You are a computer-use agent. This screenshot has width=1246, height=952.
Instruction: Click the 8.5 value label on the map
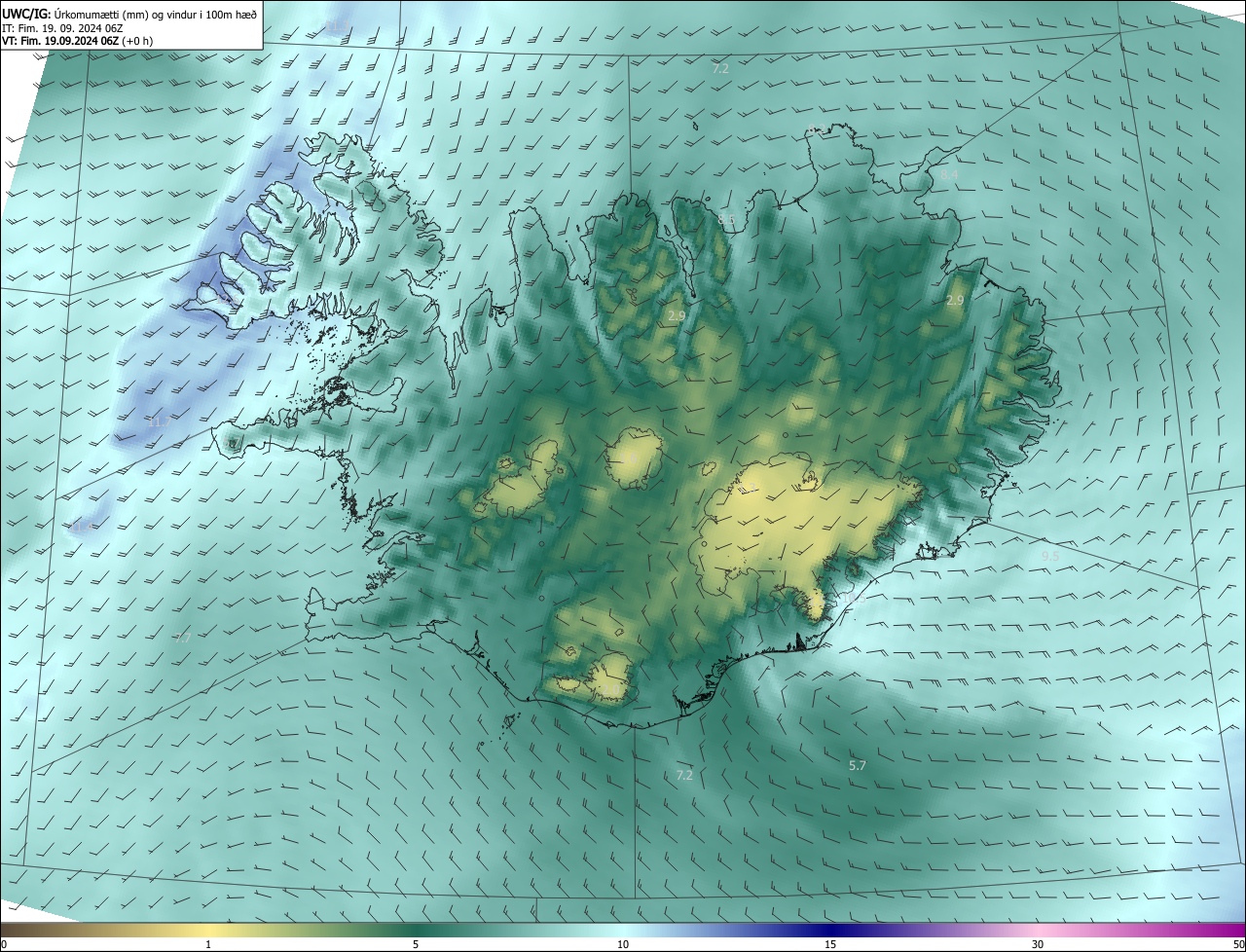(726, 220)
